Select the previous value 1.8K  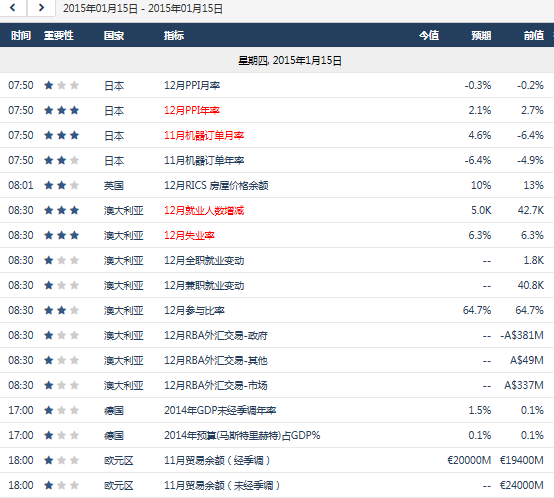[534, 261]
